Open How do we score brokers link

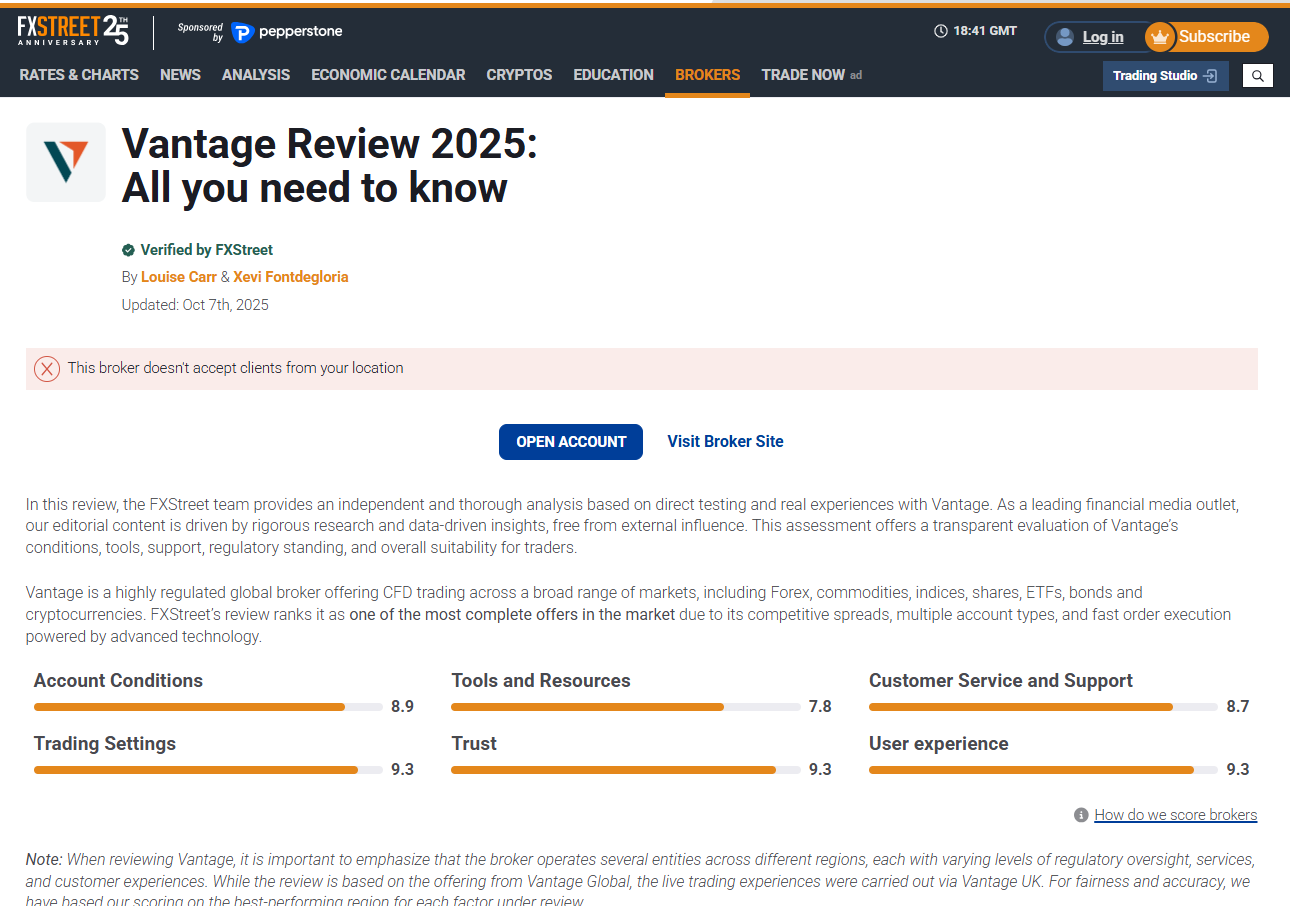coord(1175,815)
